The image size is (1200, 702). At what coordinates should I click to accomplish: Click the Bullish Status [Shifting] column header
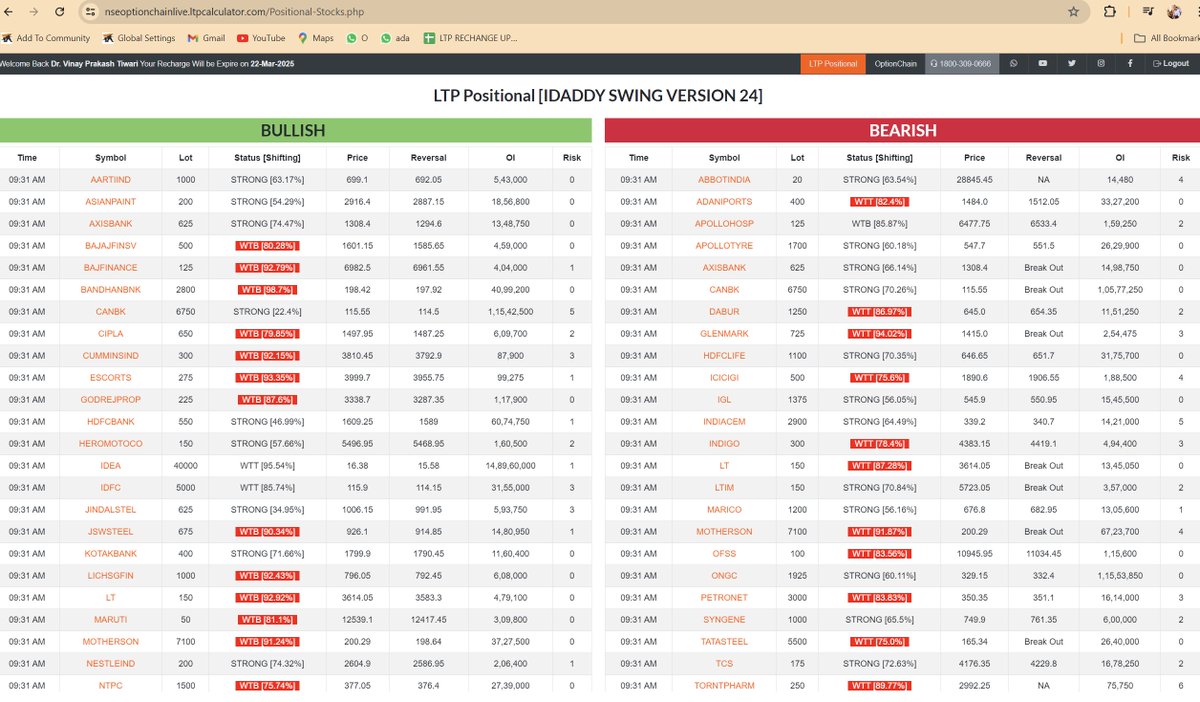point(267,158)
